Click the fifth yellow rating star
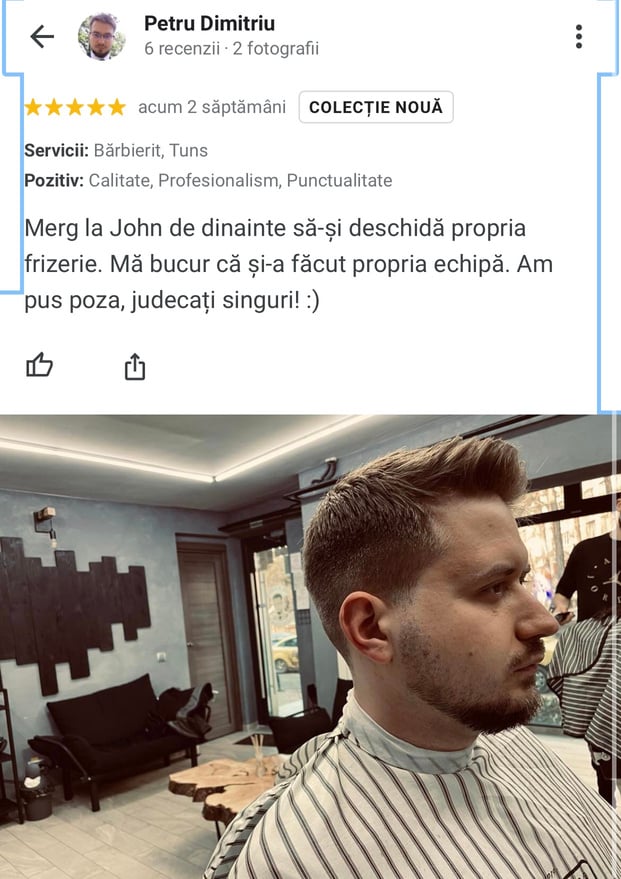Screen dimensions: 621x879 [x=117, y=107]
